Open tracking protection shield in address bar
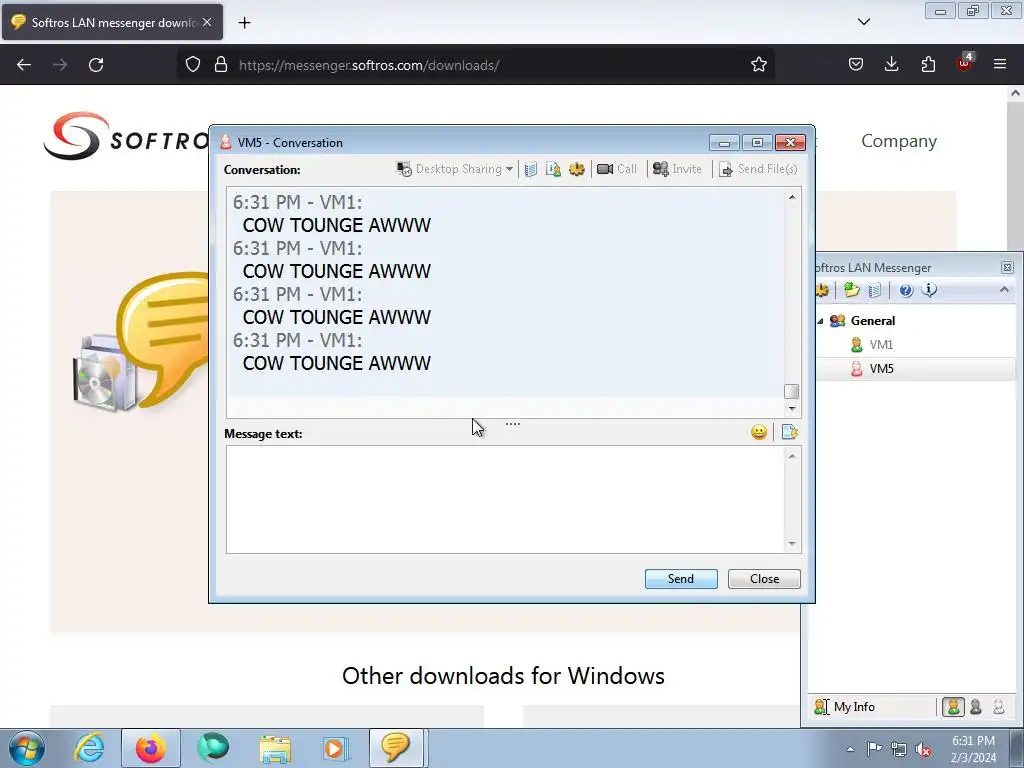The width and height of the screenshot is (1024, 768). [x=193, y=65]
